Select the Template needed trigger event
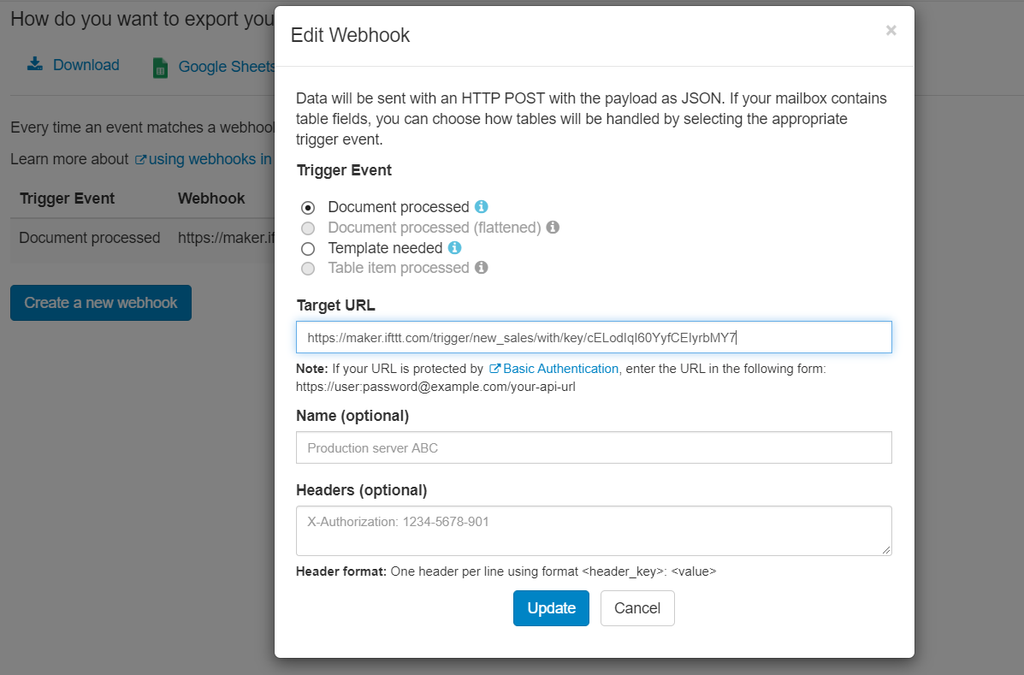 308,247
